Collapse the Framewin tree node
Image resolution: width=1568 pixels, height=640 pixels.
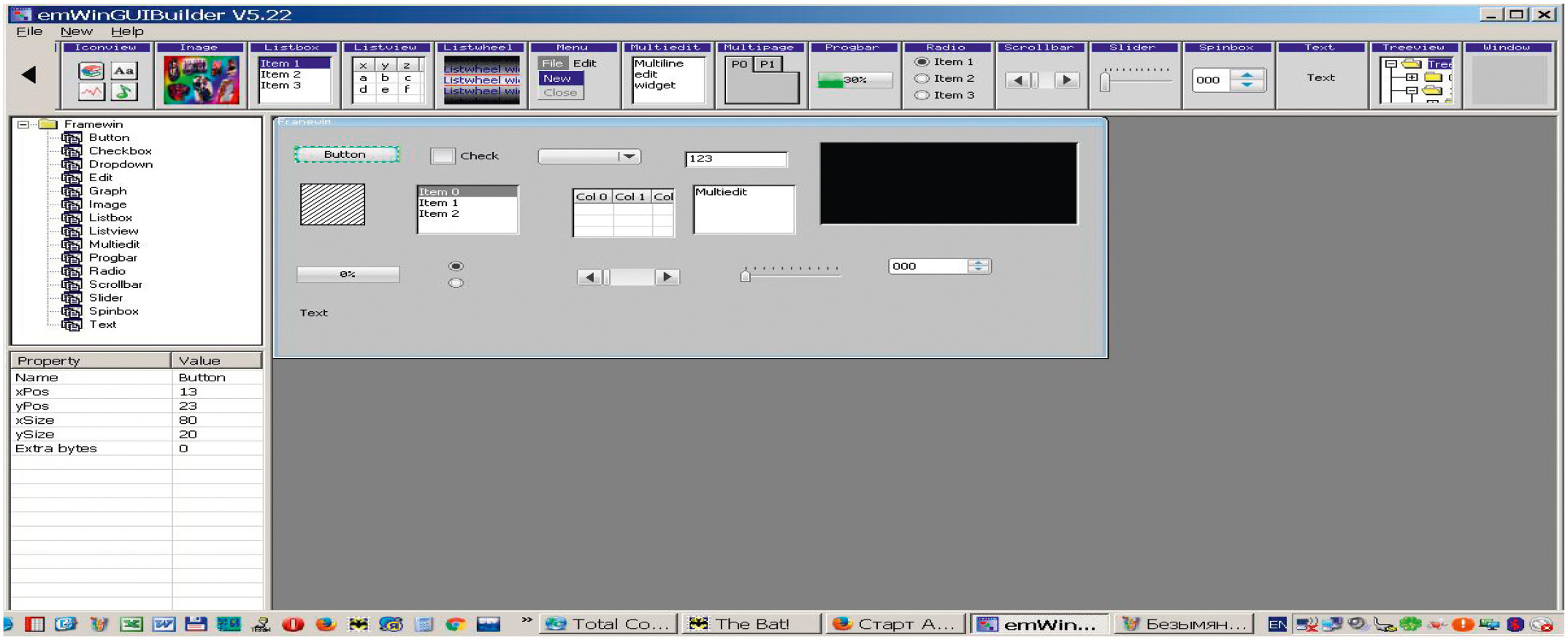pyautogui.click(x=23, y=124)
